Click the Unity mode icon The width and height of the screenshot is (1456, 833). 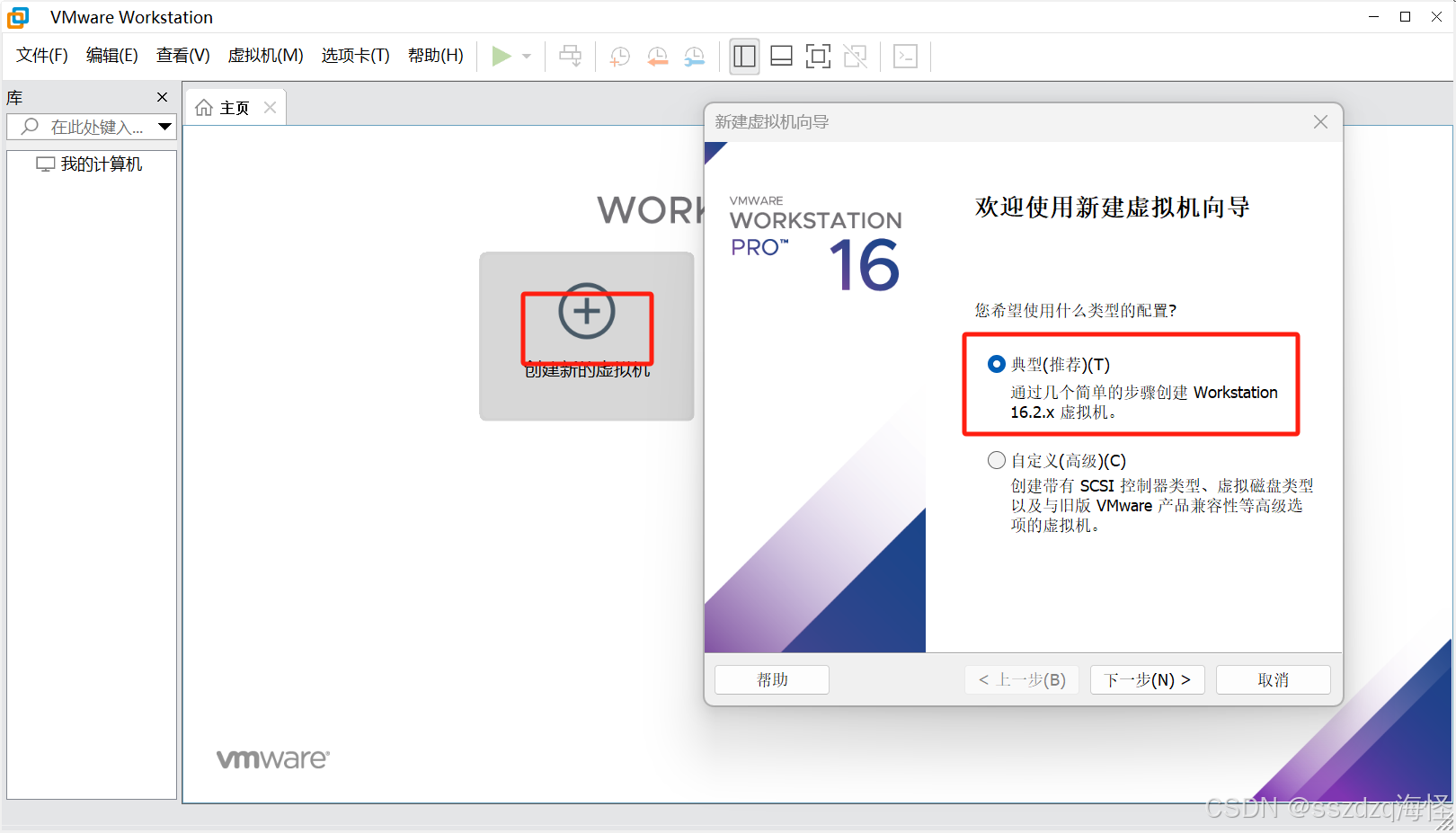pos(855,57)
